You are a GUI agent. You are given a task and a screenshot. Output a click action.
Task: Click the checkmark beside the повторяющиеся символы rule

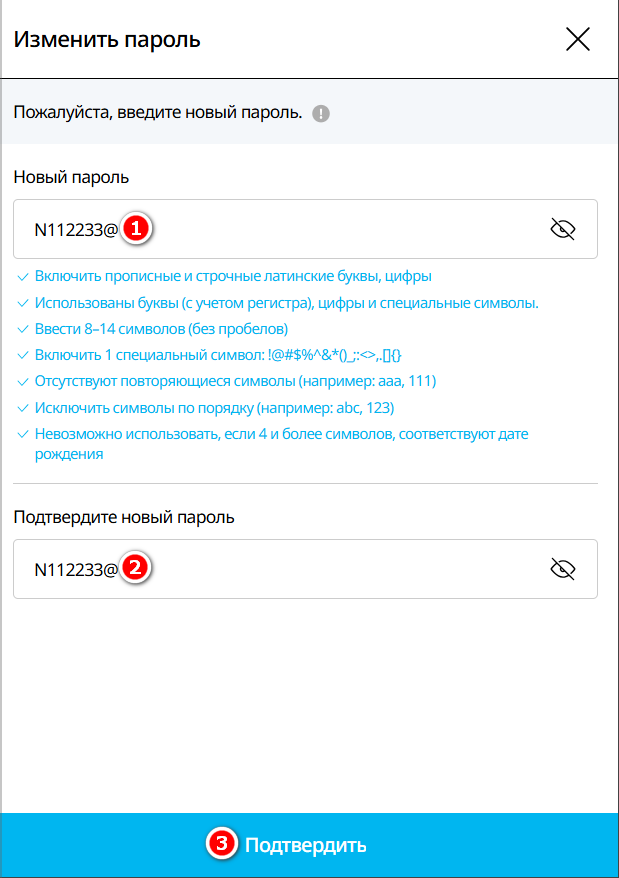[23, 382]
